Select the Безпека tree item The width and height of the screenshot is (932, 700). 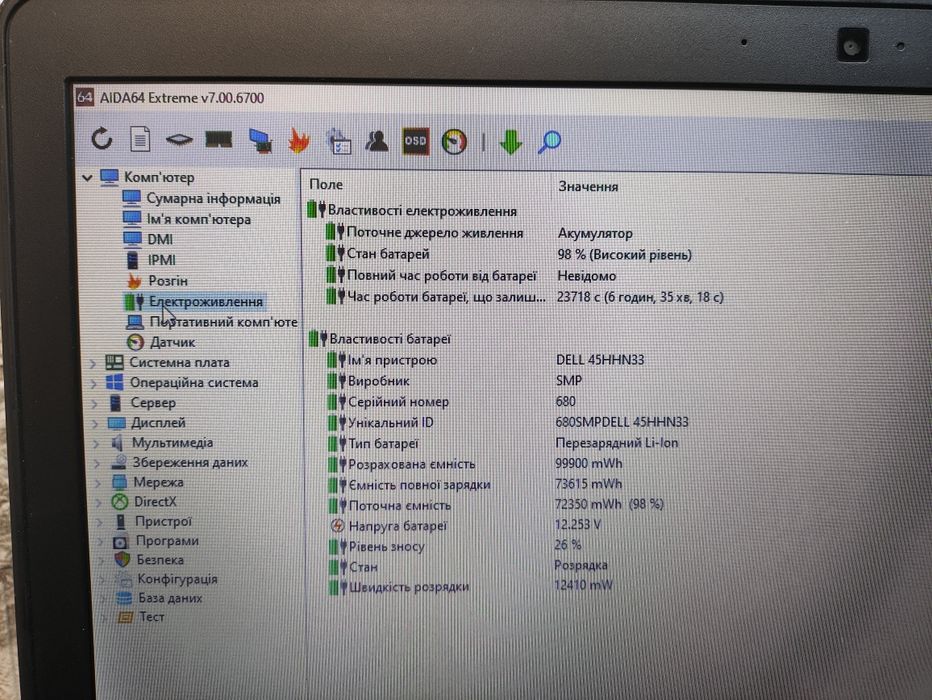[149, 560]
